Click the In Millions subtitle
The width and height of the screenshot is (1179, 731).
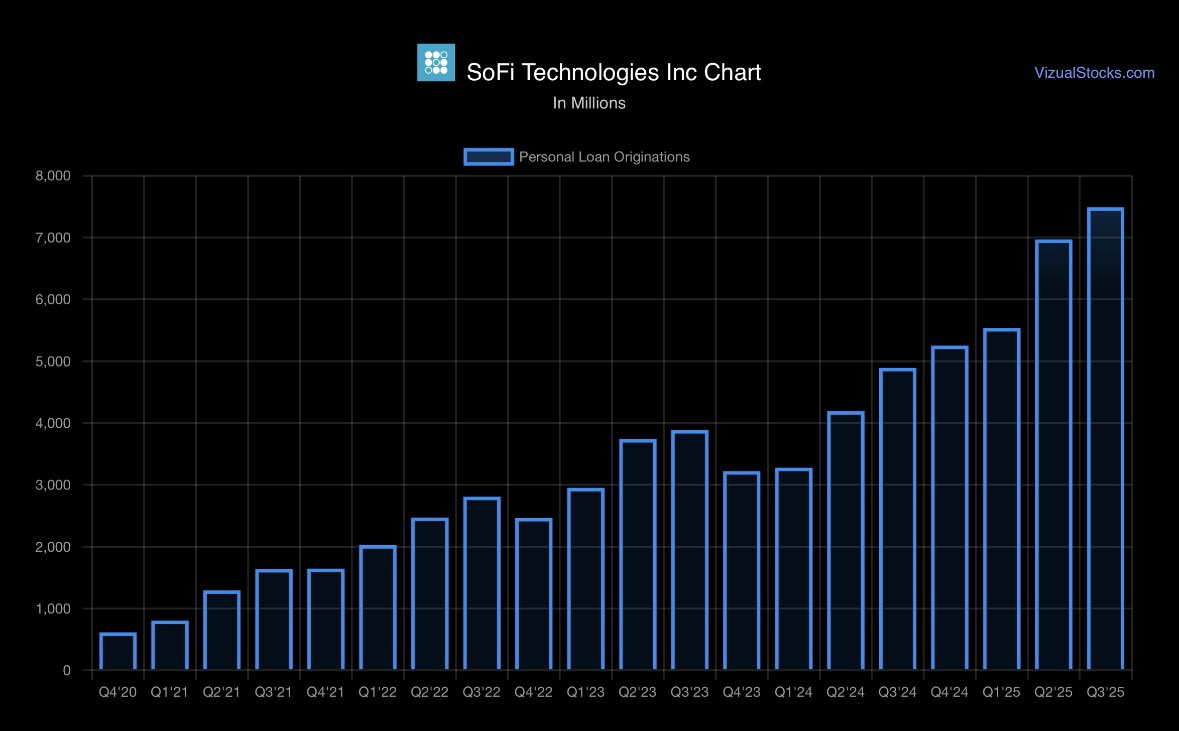pos(589,103)
